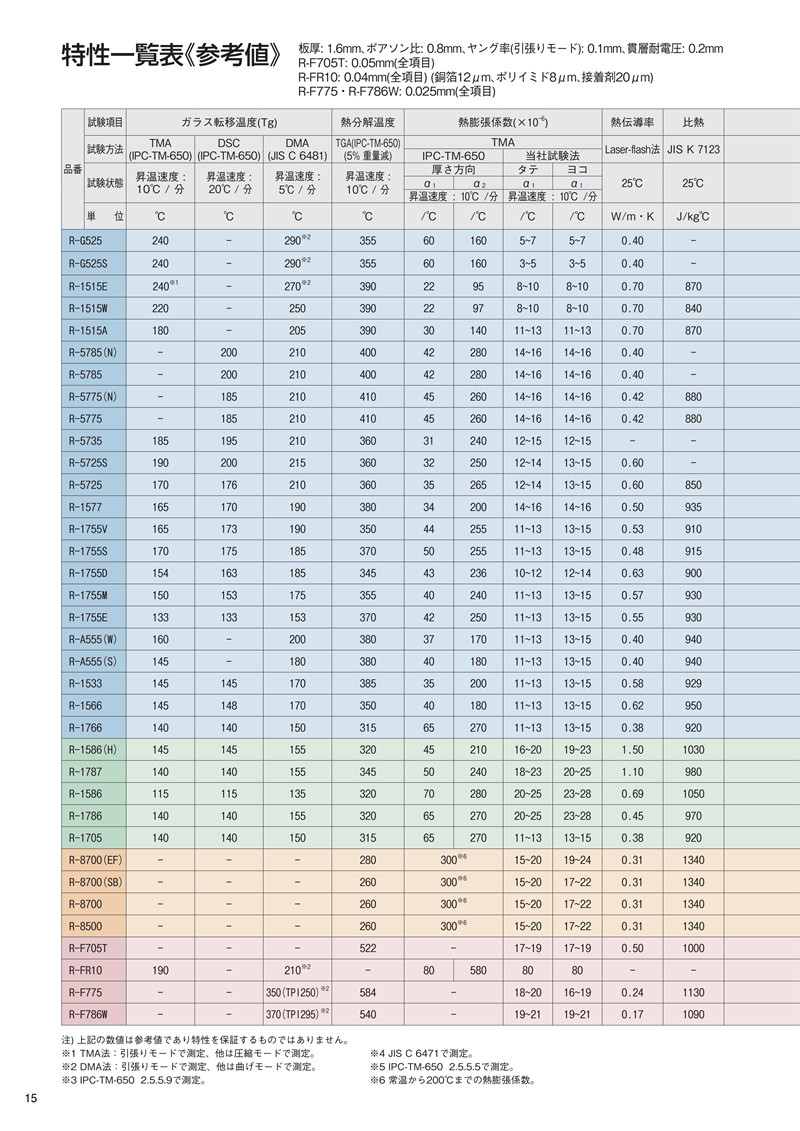Screen dimensions: 800x1131
Task: Click product name R-A555(S)
Action: pos(92,661)
